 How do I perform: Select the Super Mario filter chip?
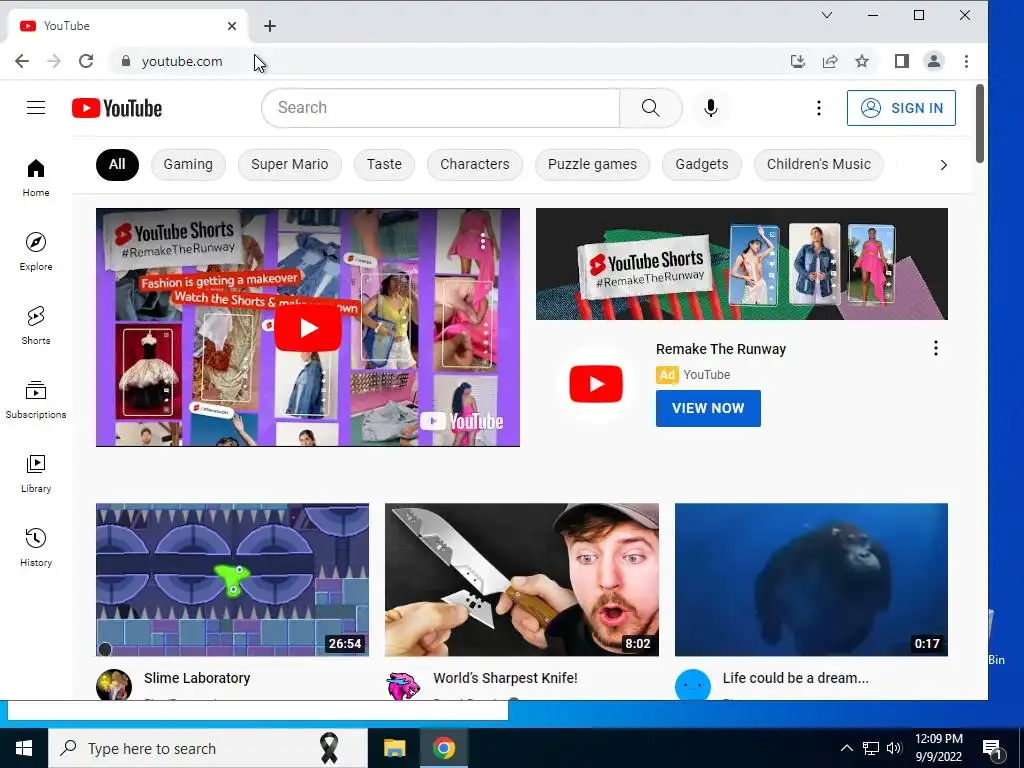click(x=290, y=165)
